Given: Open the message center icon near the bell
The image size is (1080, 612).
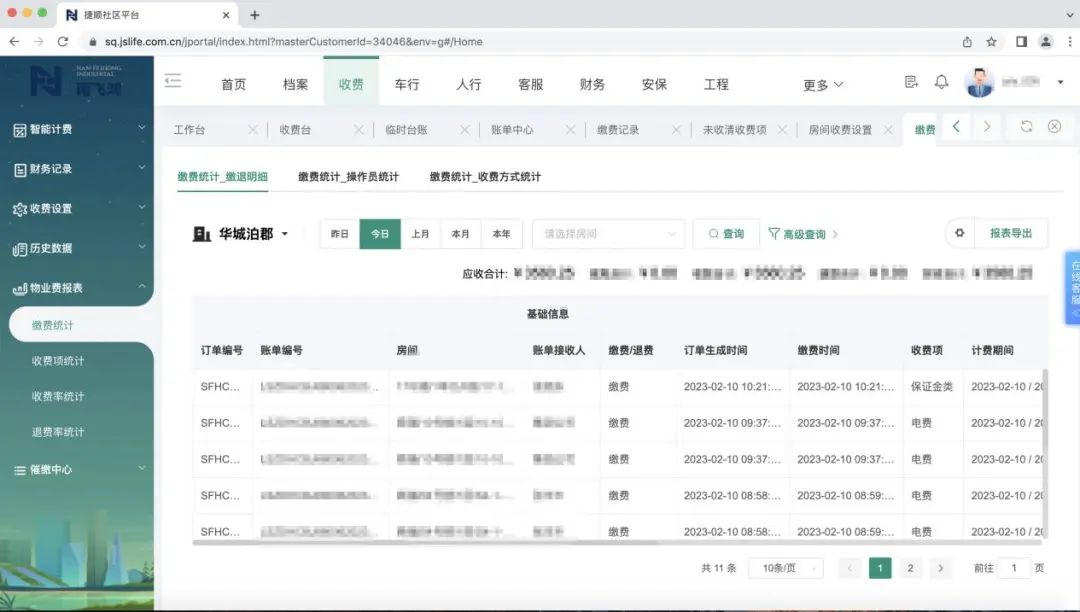Looking at the screenshot, I should click(x=911, y=84).
